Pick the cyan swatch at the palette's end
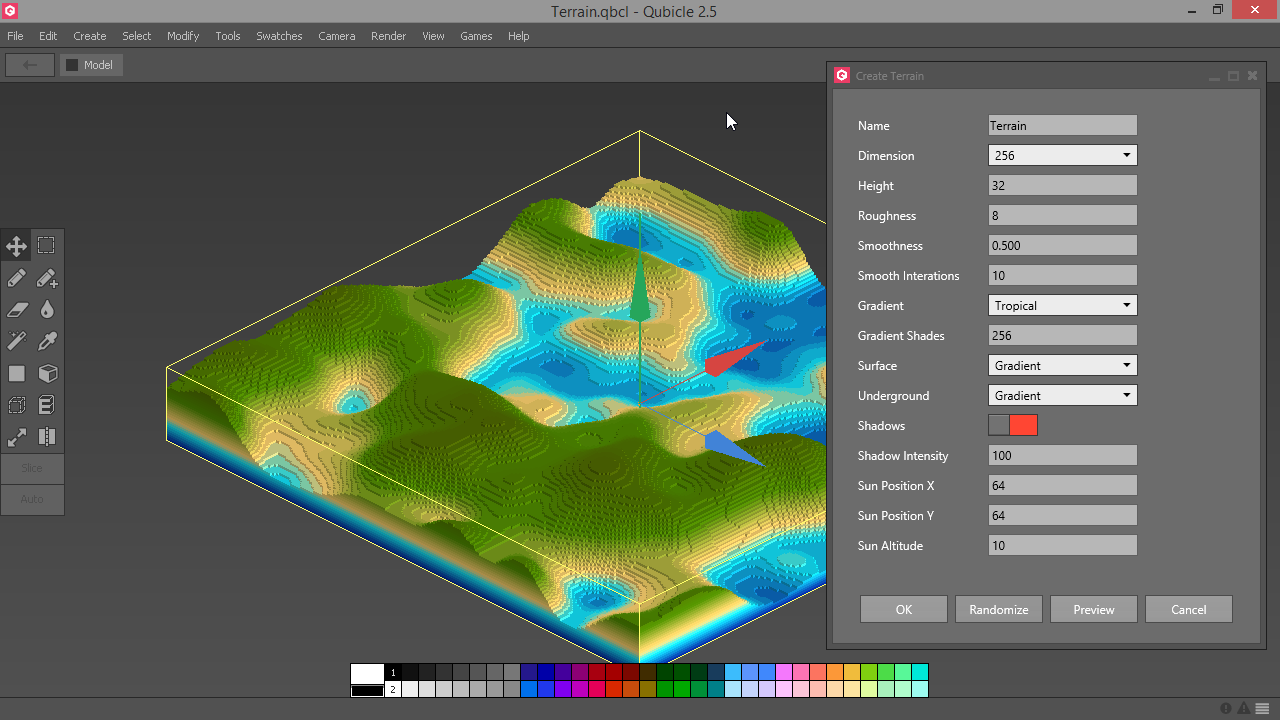This screenshot has height=720, width=1280. pyautogui.click(x=920, y=672)
